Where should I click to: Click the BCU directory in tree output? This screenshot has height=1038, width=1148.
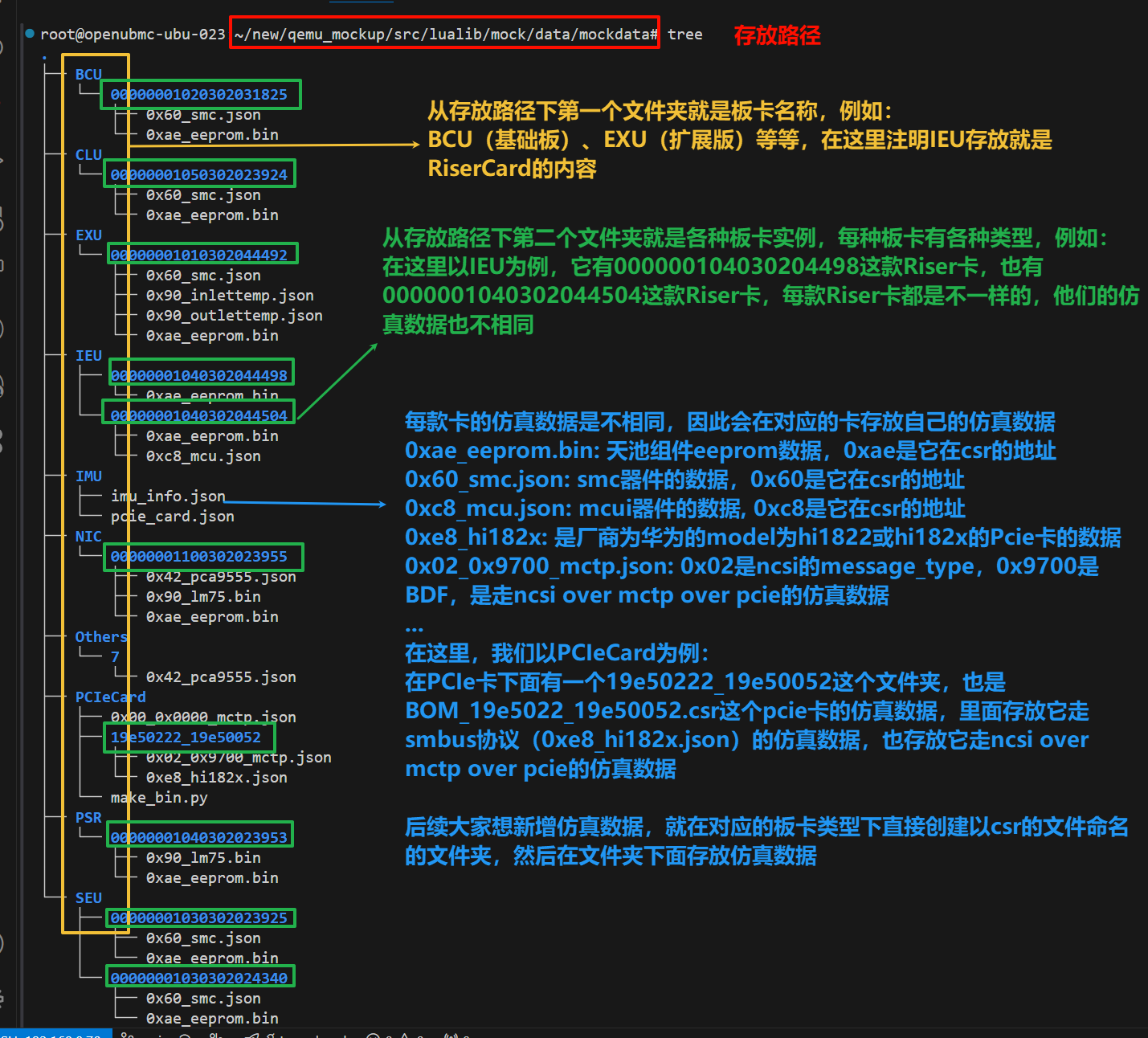click(x=88, y=75)
